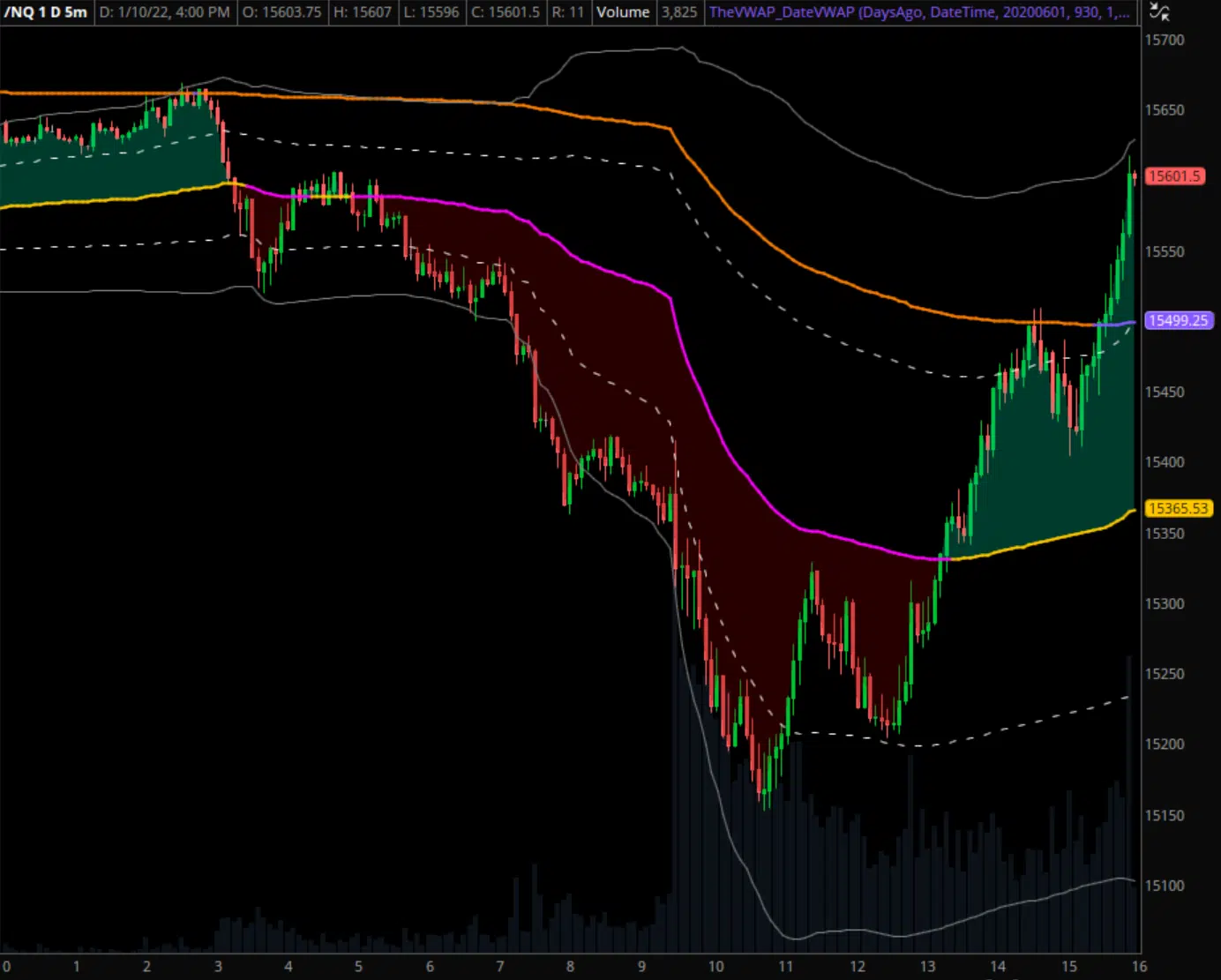Click hour 9 on the time axis
The width and height of the screenshot is (1221, 980).
(x=641, y=966)
